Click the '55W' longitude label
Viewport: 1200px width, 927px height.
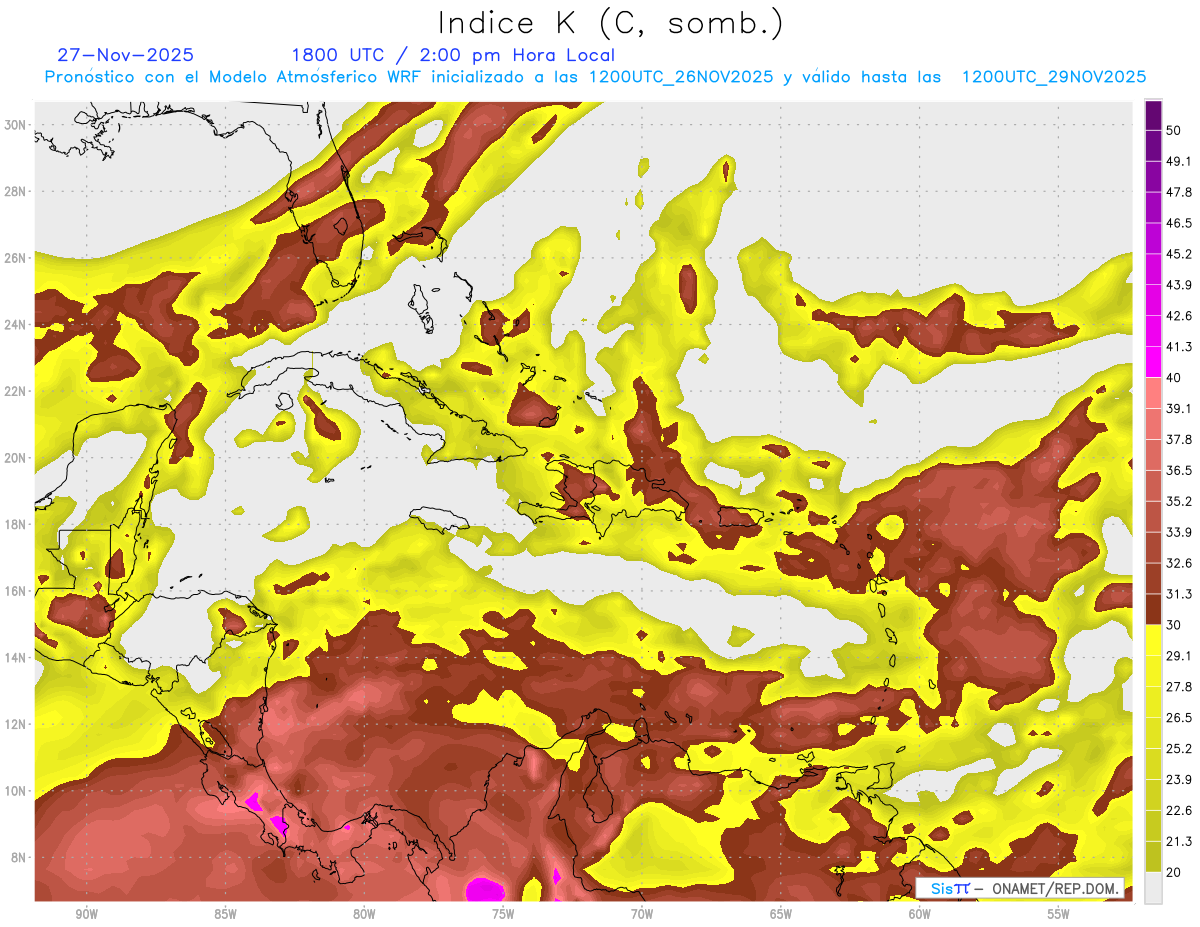[x=1059, y=915]
